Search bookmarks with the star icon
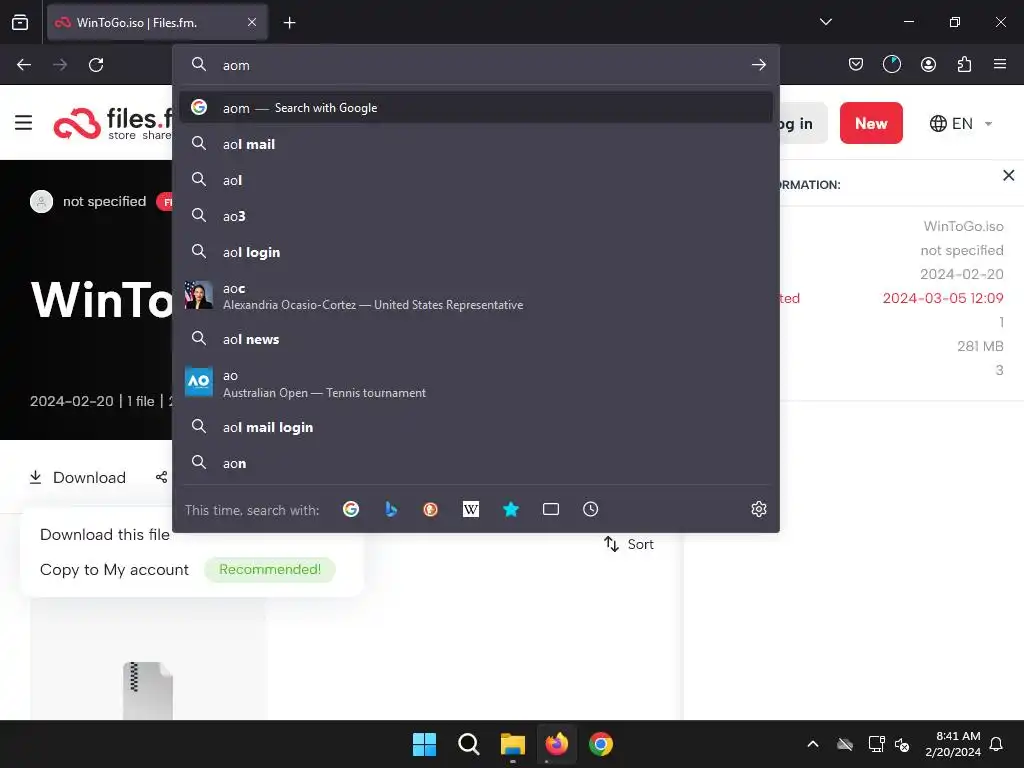 (511, 509)
